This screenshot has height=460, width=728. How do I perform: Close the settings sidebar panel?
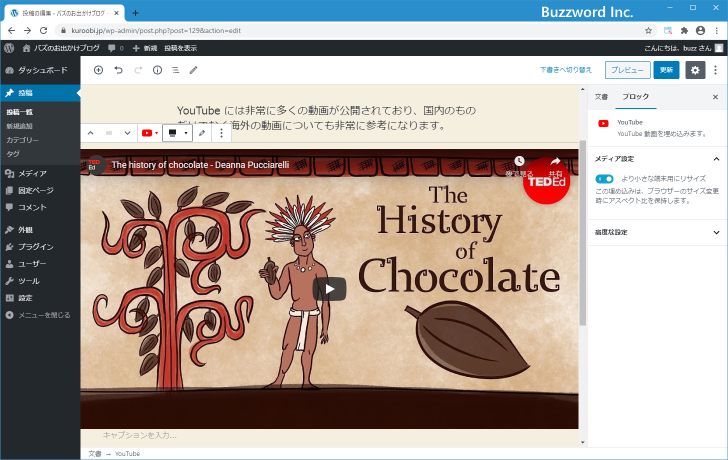coord(715,97)
